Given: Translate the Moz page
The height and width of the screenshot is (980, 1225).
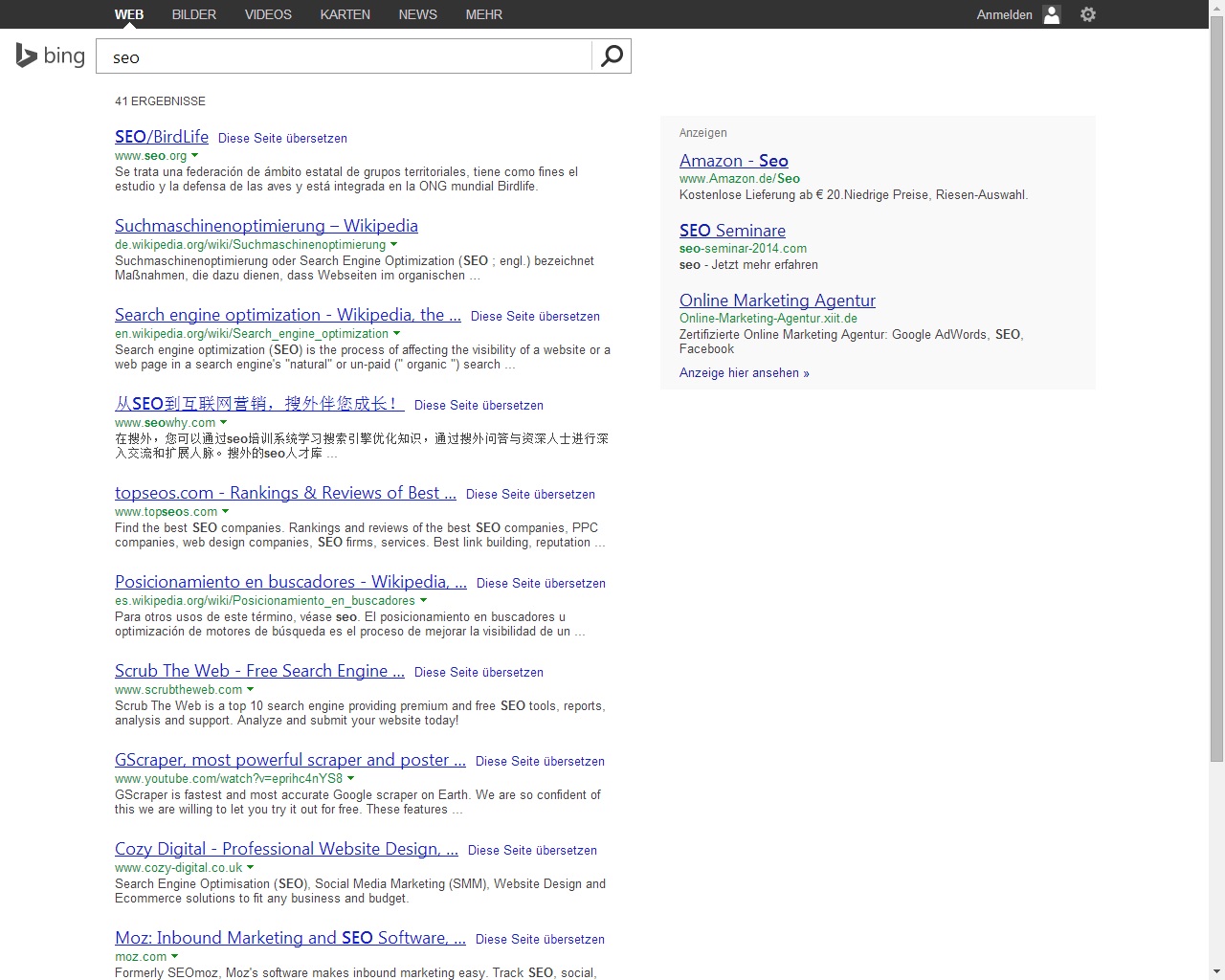Looking at the screenshot, I should point(540,939).
